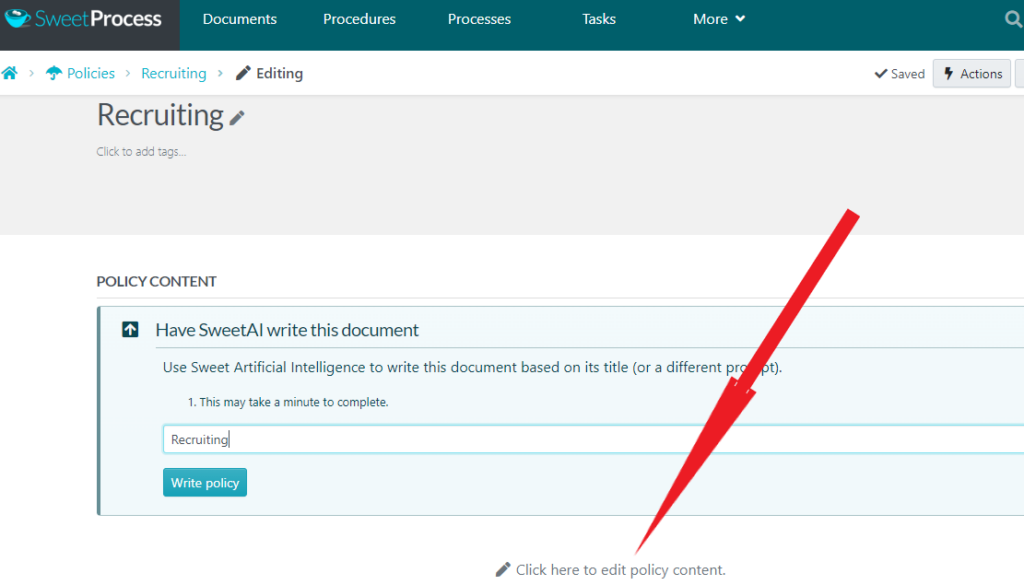Switch to the Processes section
Viewport: 1024px width, 585px height.
point(479,18)
